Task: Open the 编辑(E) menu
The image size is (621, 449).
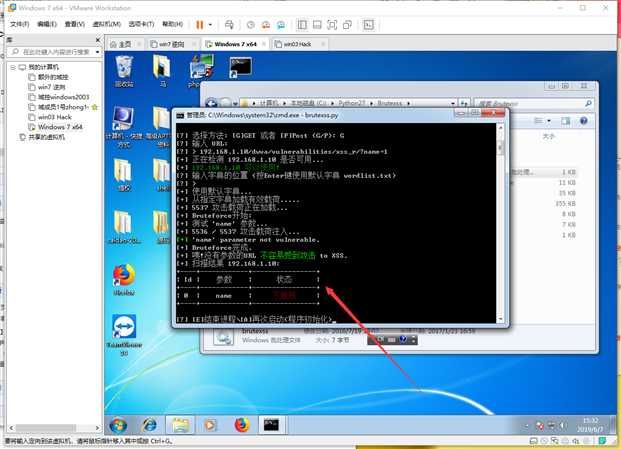Action: 47,24
